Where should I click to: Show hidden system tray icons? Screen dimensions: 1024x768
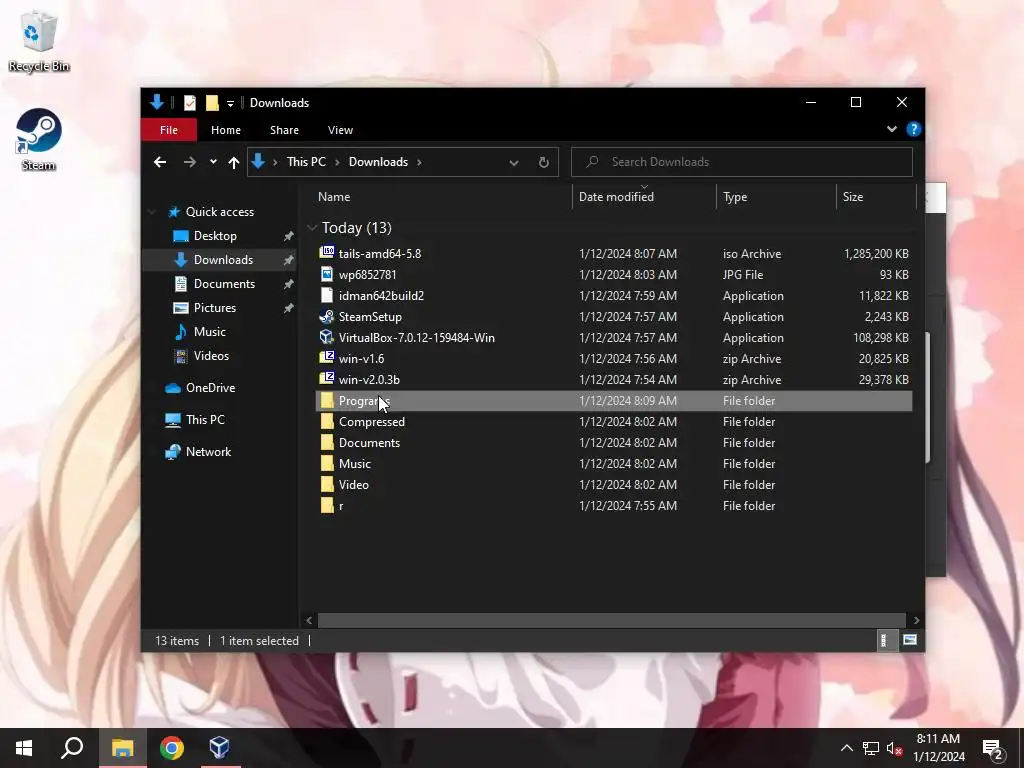click(846, 748)
